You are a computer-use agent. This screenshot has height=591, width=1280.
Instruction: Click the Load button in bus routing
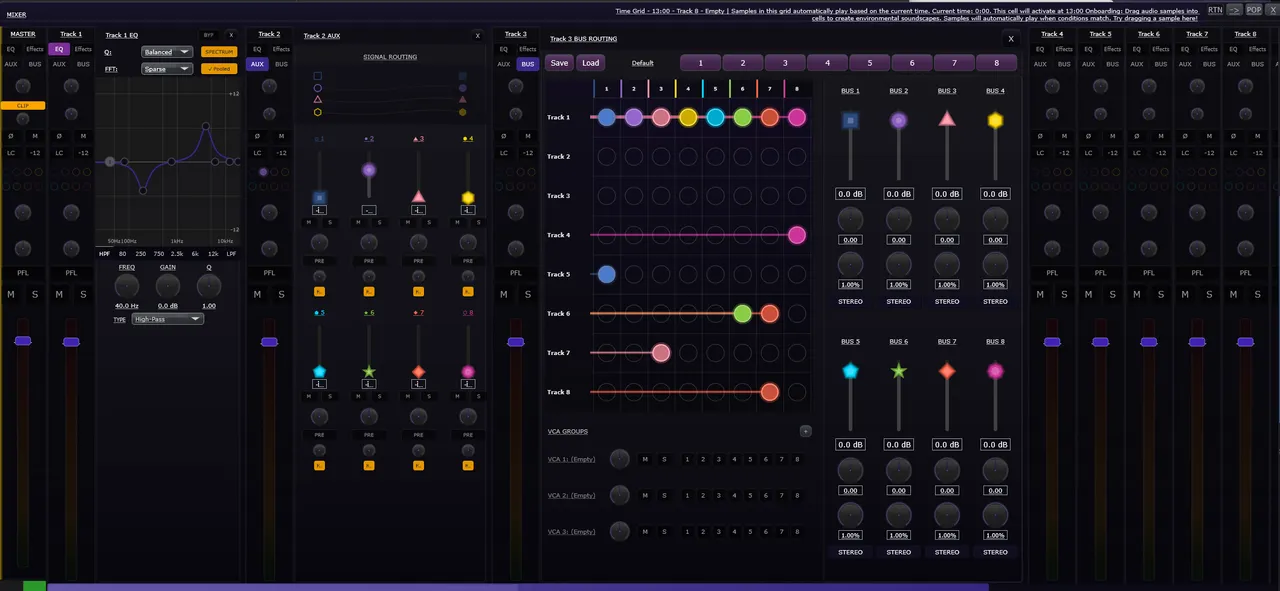click(x=591, y=63)
